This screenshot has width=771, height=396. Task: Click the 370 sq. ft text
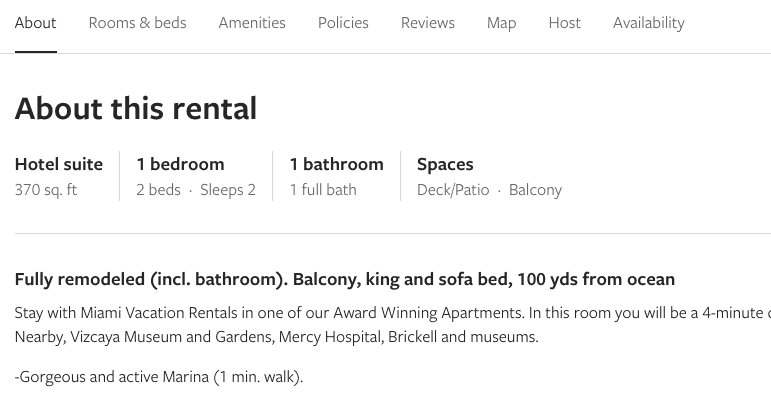(46, 190)
